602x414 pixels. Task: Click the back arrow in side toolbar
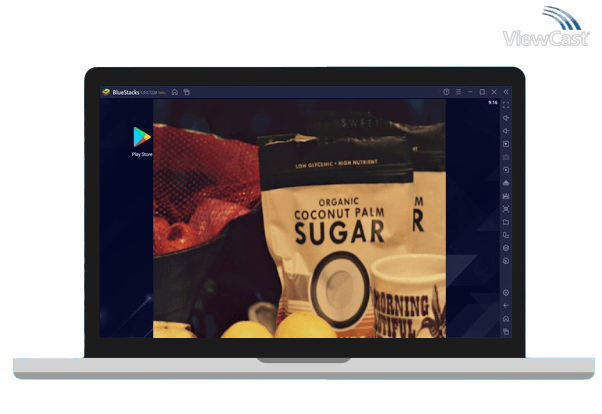coord(506,306)
